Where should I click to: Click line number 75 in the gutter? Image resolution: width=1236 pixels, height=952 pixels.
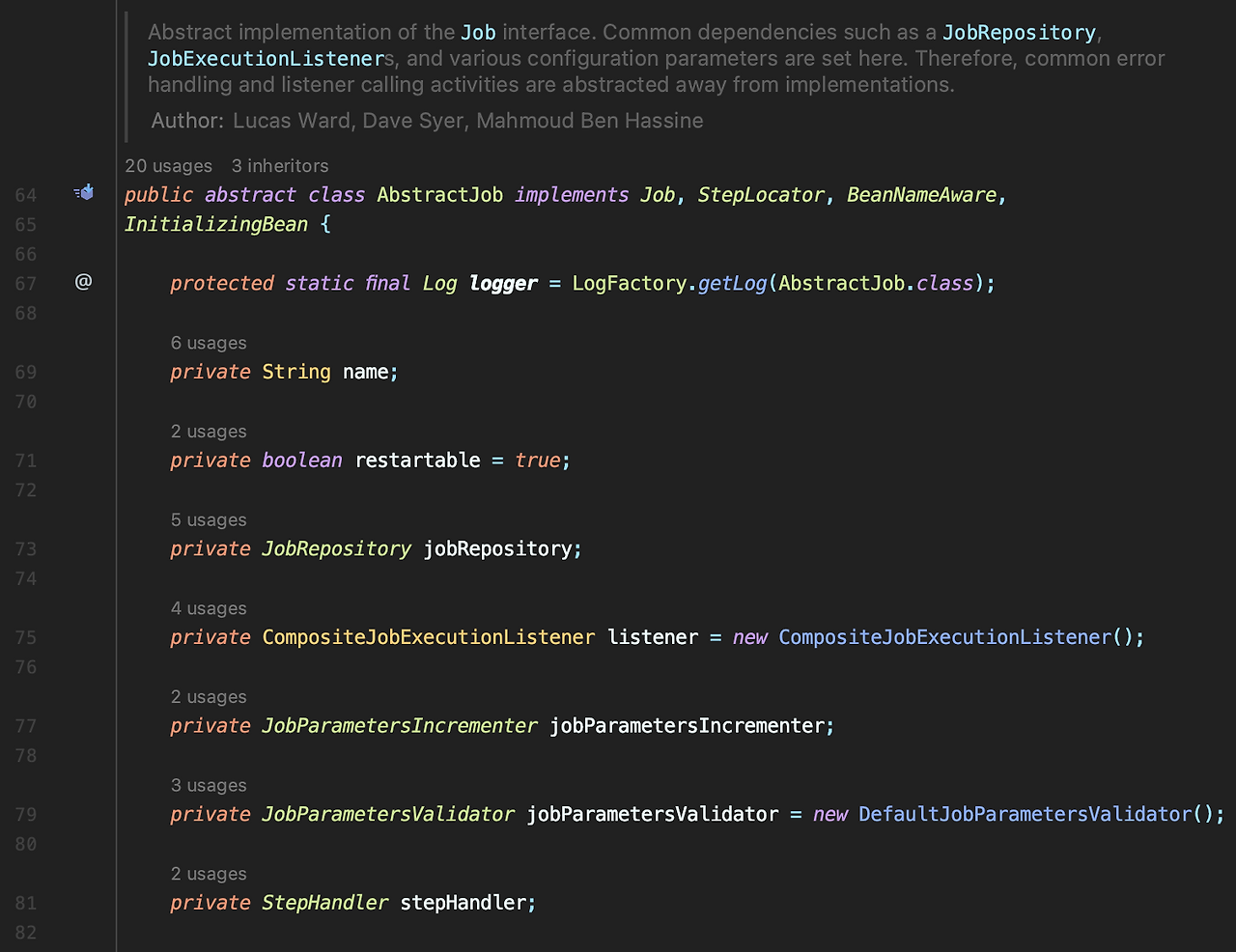26,637
